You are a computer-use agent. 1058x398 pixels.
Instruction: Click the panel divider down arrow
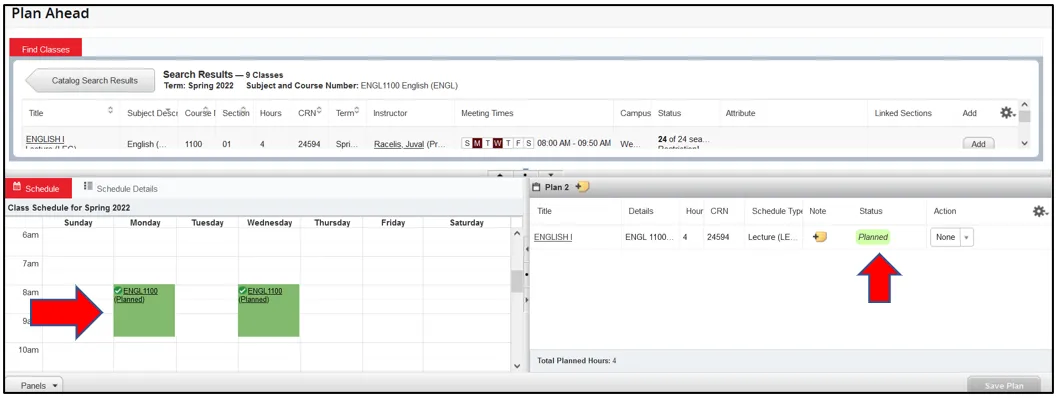click(x=551, y=174)
